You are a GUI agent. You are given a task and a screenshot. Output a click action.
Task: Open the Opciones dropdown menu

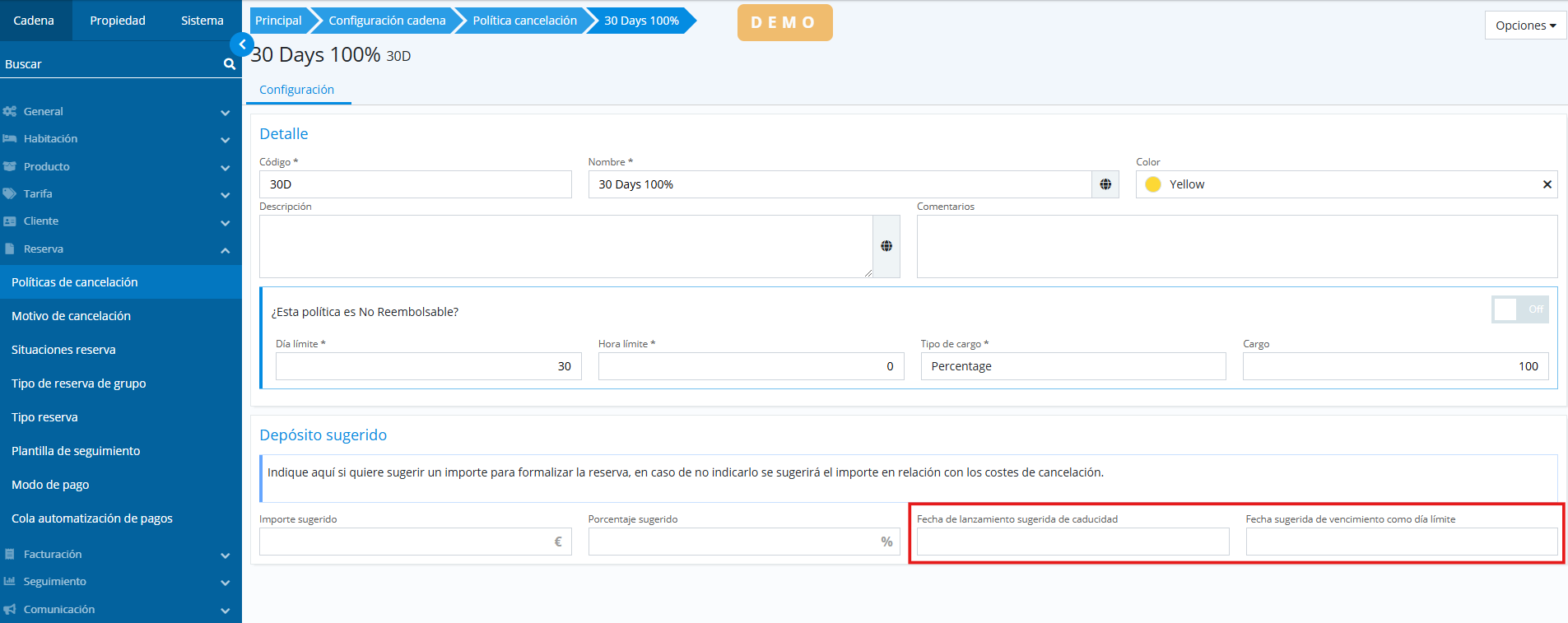coord(1524,26)
